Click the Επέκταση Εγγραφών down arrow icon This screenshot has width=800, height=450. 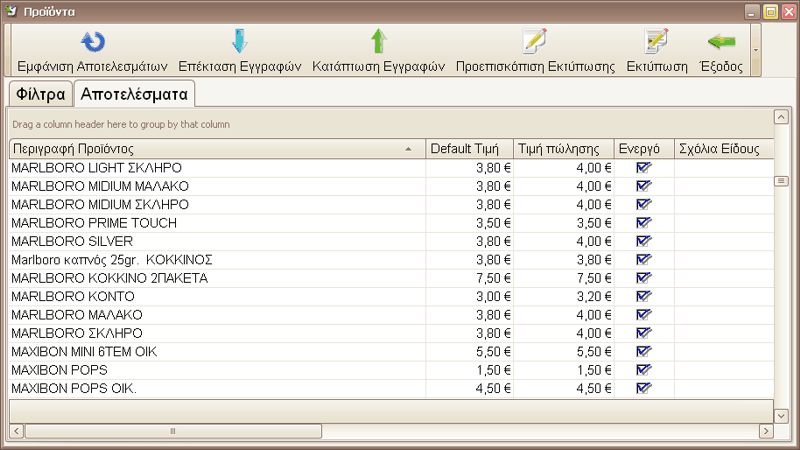click(x=240, y=41)
